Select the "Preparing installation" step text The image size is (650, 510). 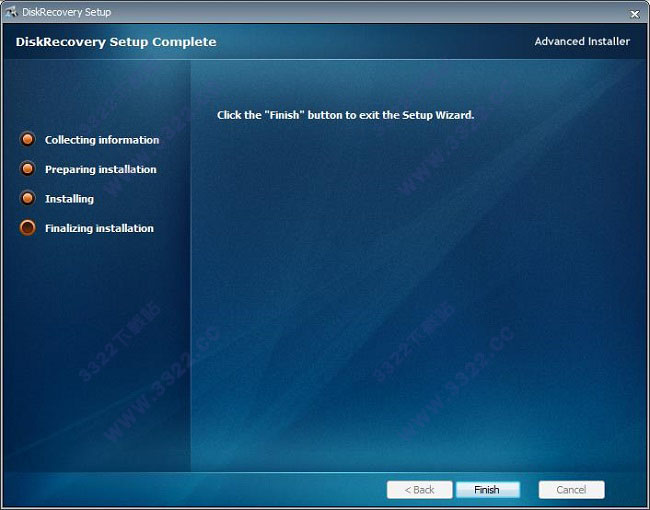click(x=101, y=169)
